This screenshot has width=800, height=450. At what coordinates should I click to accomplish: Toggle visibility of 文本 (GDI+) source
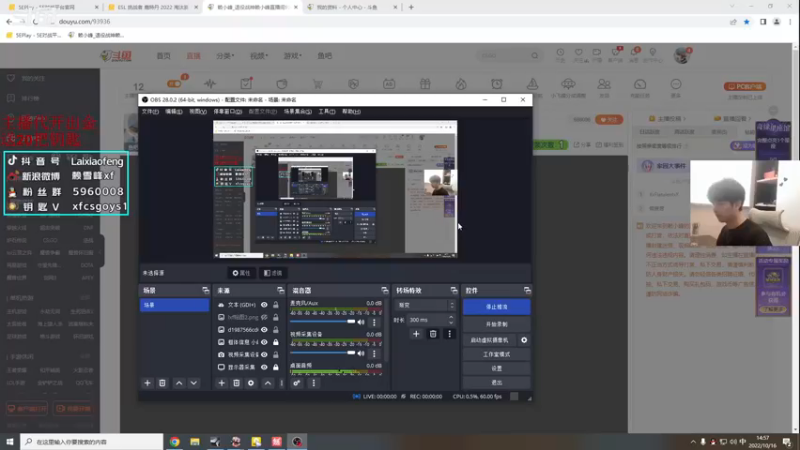(x=264, y=305)
